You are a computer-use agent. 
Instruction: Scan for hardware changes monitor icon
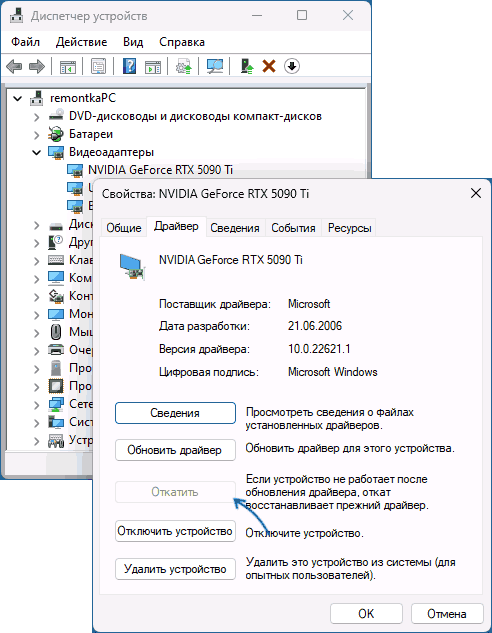215,66
